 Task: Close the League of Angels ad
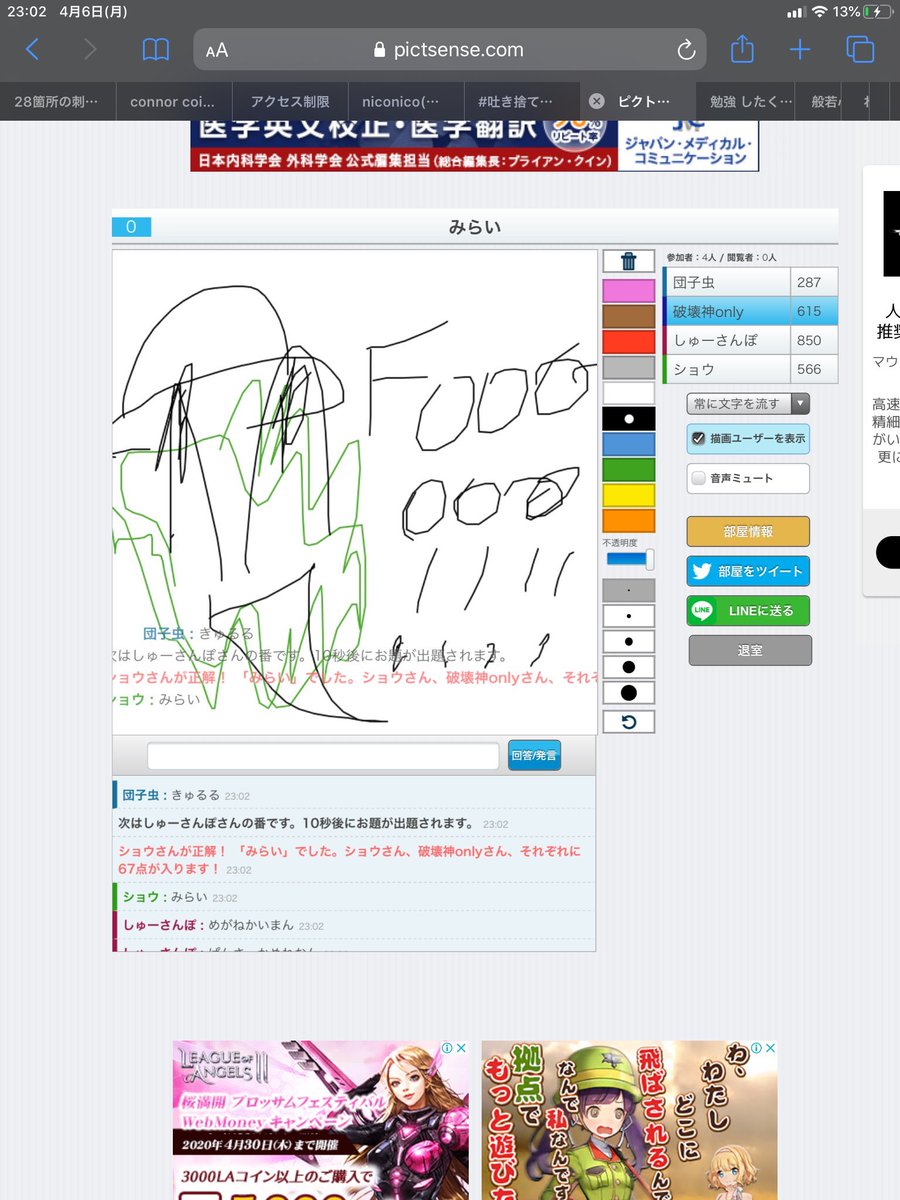[x=461, y=1049]
